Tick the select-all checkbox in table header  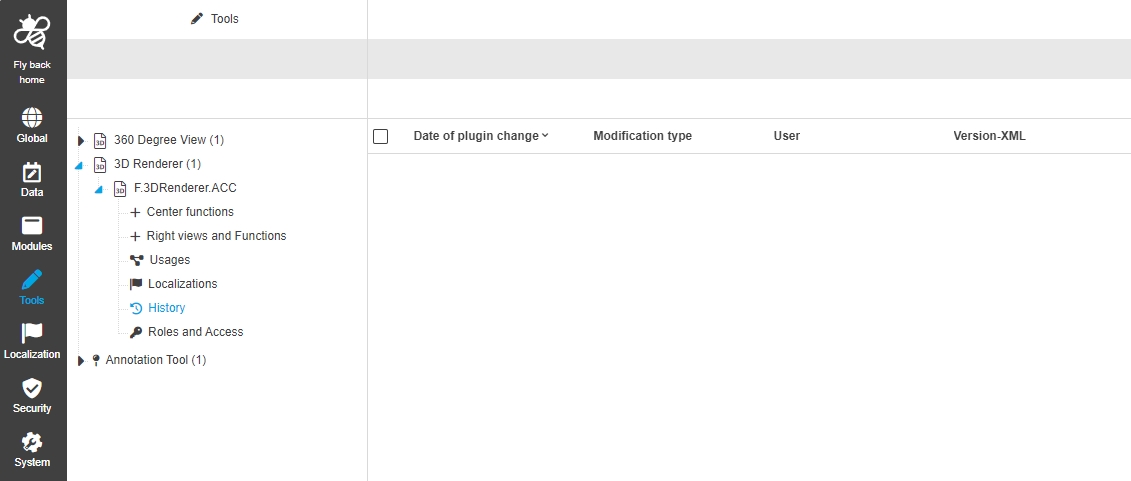[x=381, y=136]
